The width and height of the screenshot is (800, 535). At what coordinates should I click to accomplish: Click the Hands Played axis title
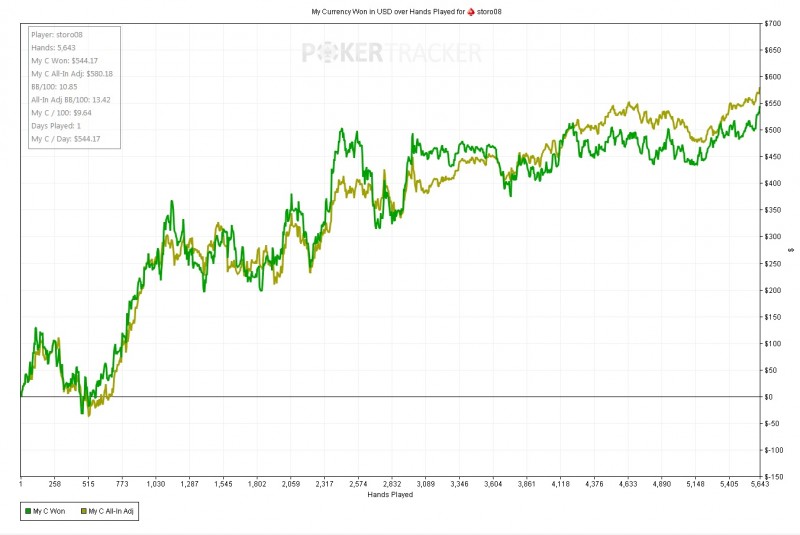(x=390, y=494)
